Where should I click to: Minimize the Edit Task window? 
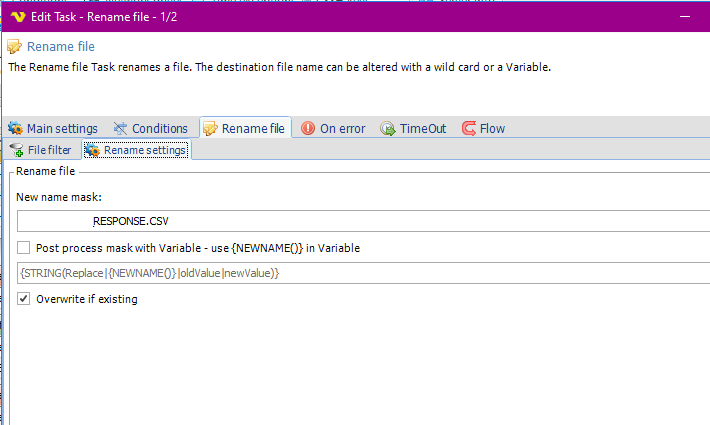(x=684, y=14)
